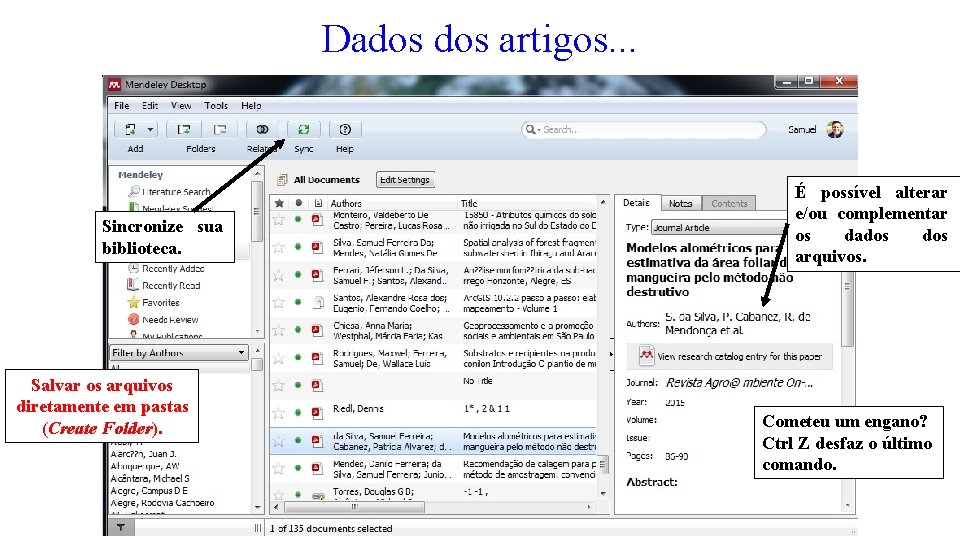Viewport: 960px width, 540px height.
Task: Click the document list horizontal scrollbar thumb
Action: (354, 506)
